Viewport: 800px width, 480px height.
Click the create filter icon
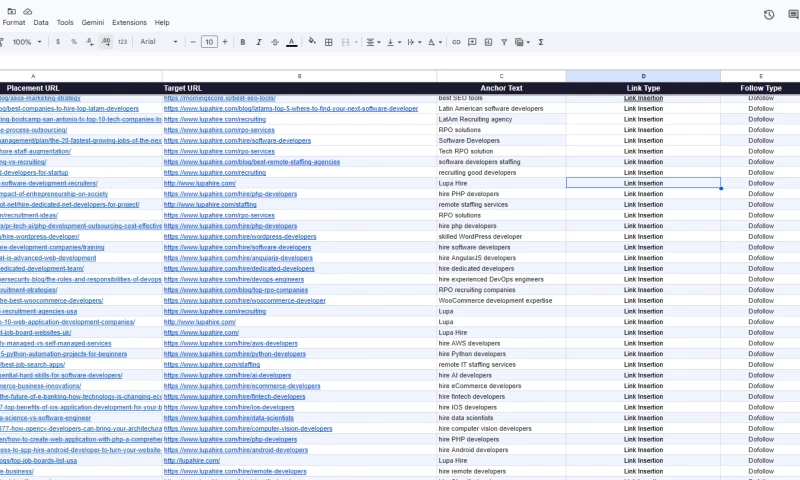click(x=504, y=42)
